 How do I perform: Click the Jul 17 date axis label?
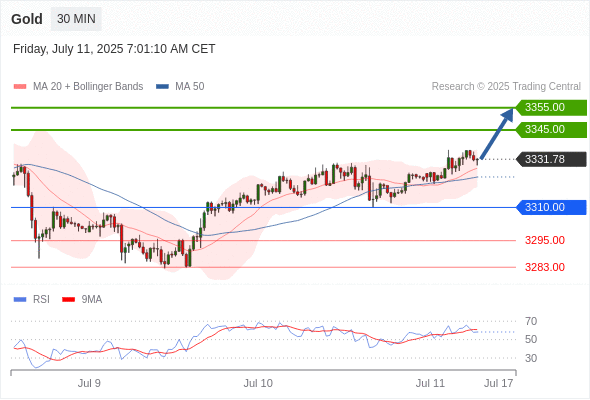pos(499,383)
